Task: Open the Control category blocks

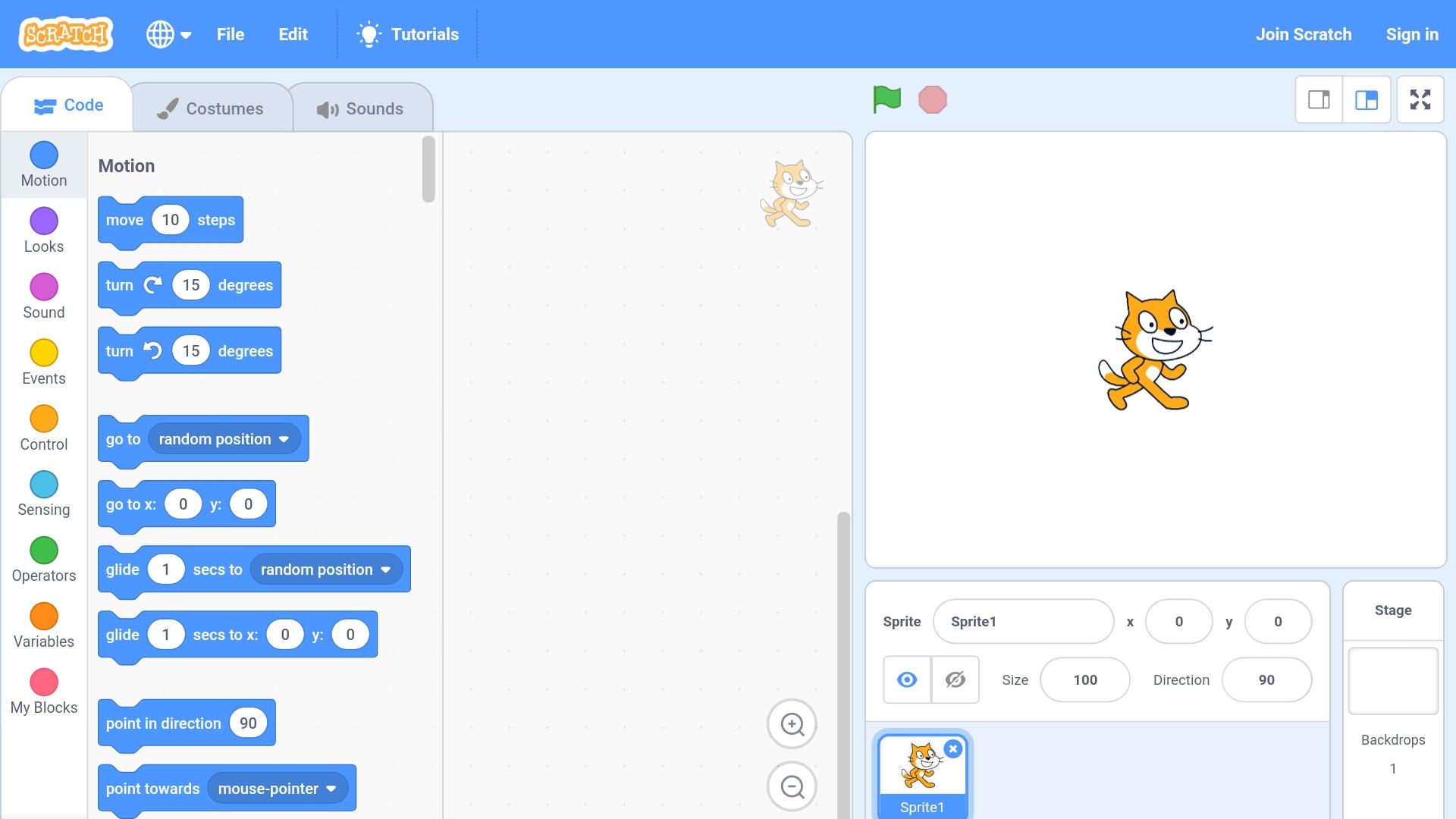Action: 44,429
